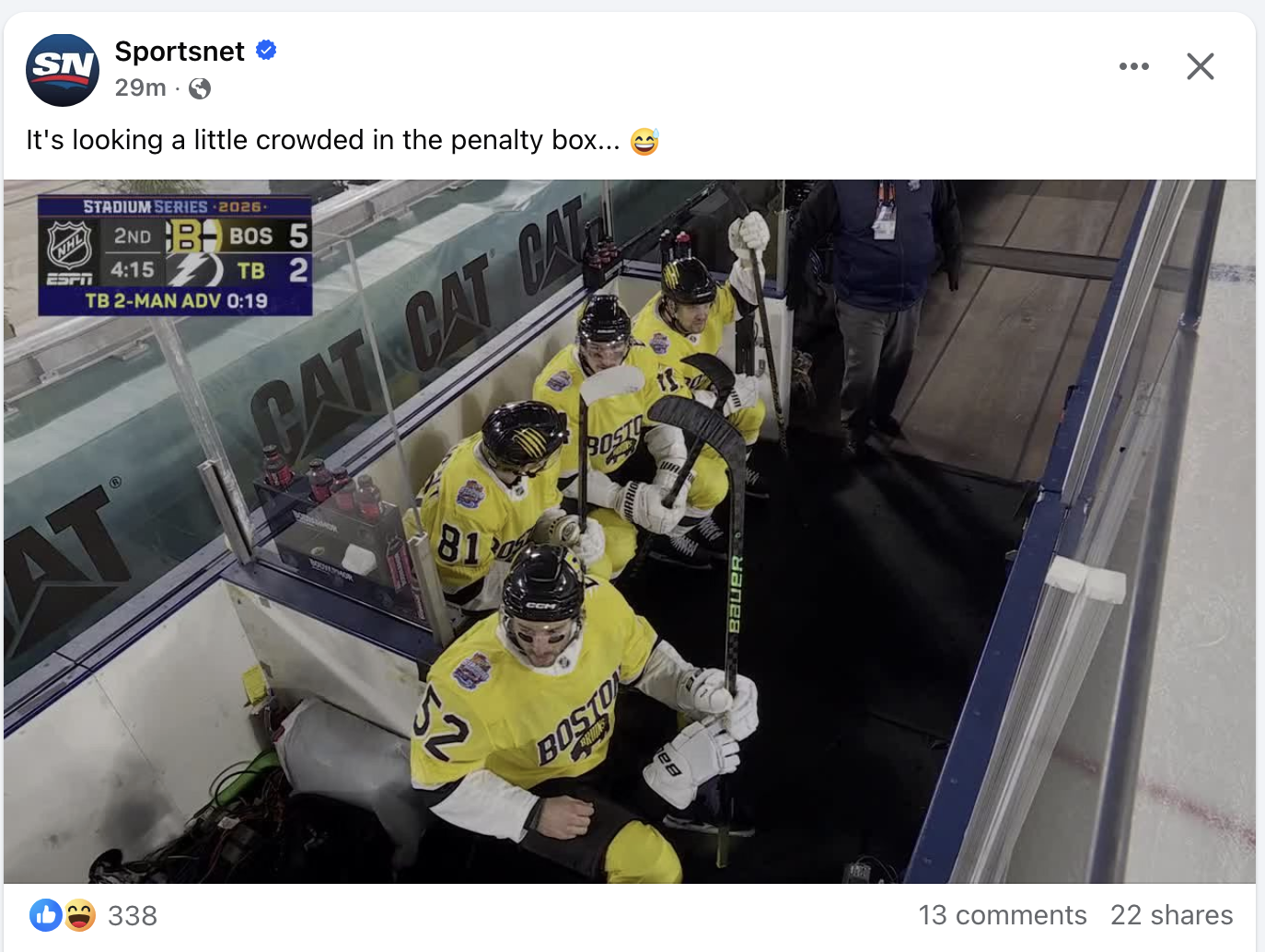The image size is (1265, 952).
Task: Click the blue Like reaction icon
Action: [x=46, y=915]
